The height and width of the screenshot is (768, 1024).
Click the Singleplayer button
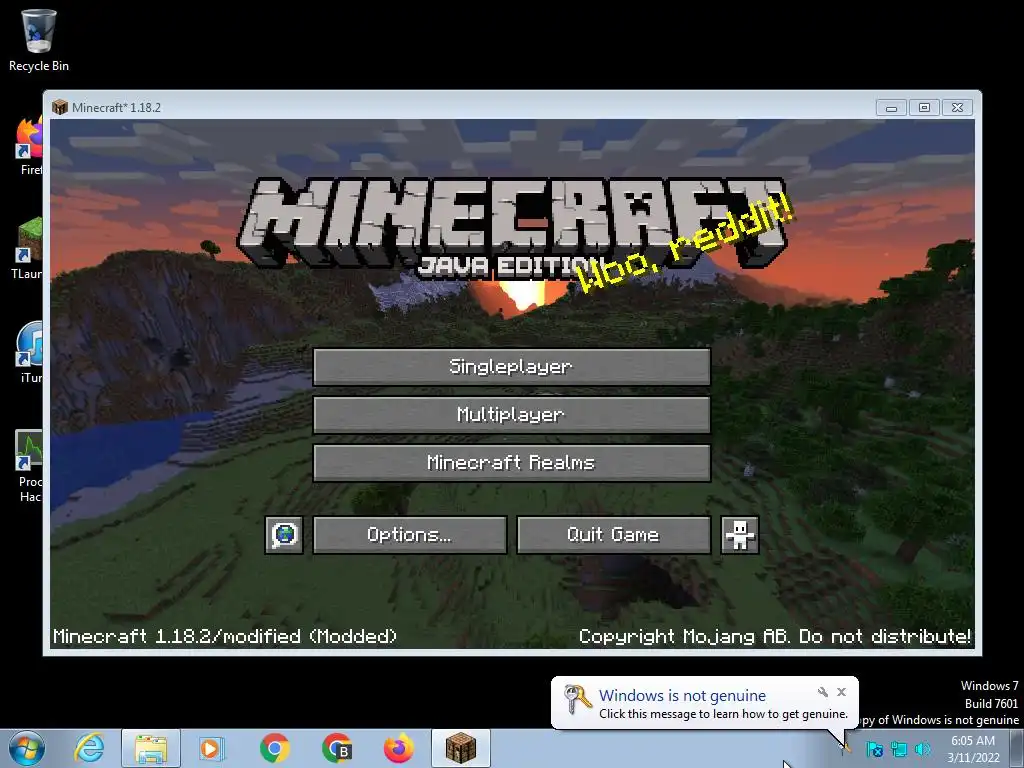click(x=511, y=366)
